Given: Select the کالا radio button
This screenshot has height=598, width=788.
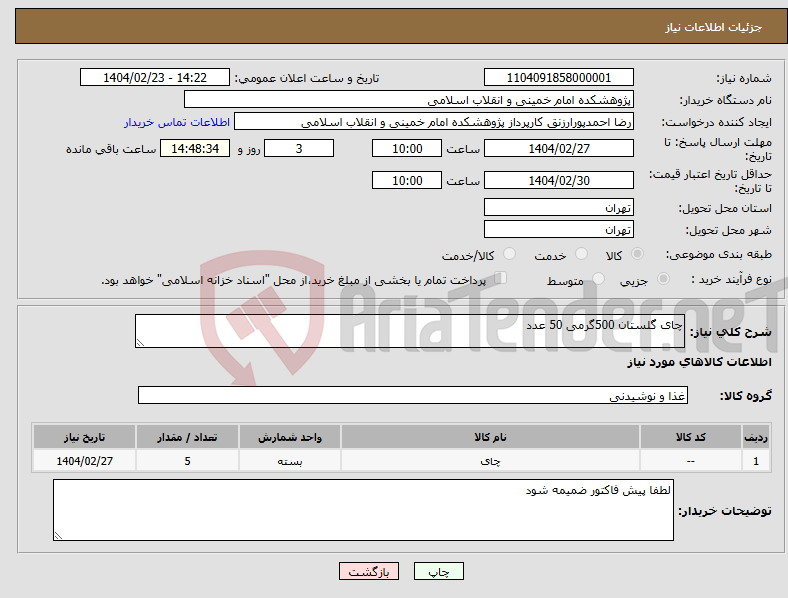Looking at the screenshot, I should [x=637, y=254].
